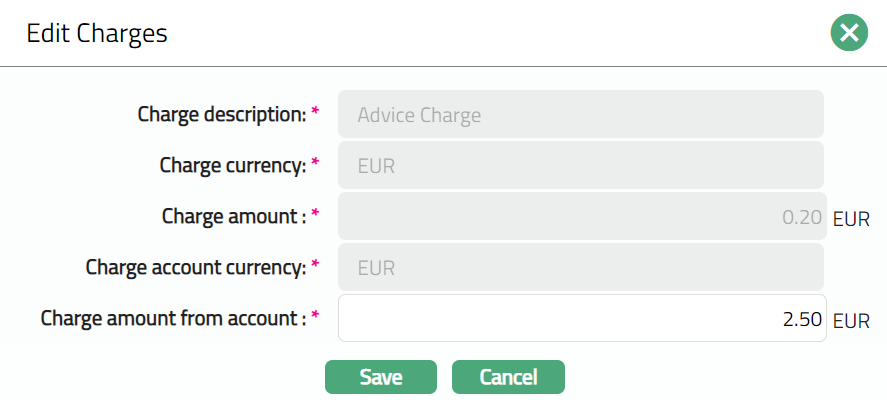Click the Charge description field
Viewport: 887px width, 400px height.
580,115
